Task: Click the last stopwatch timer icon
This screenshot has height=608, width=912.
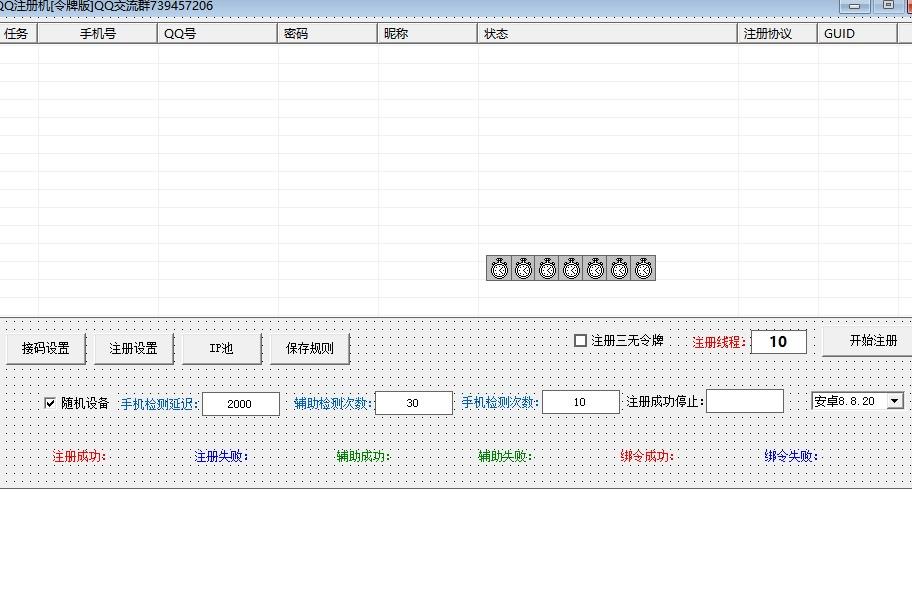Action: click(x=643, y=268)
